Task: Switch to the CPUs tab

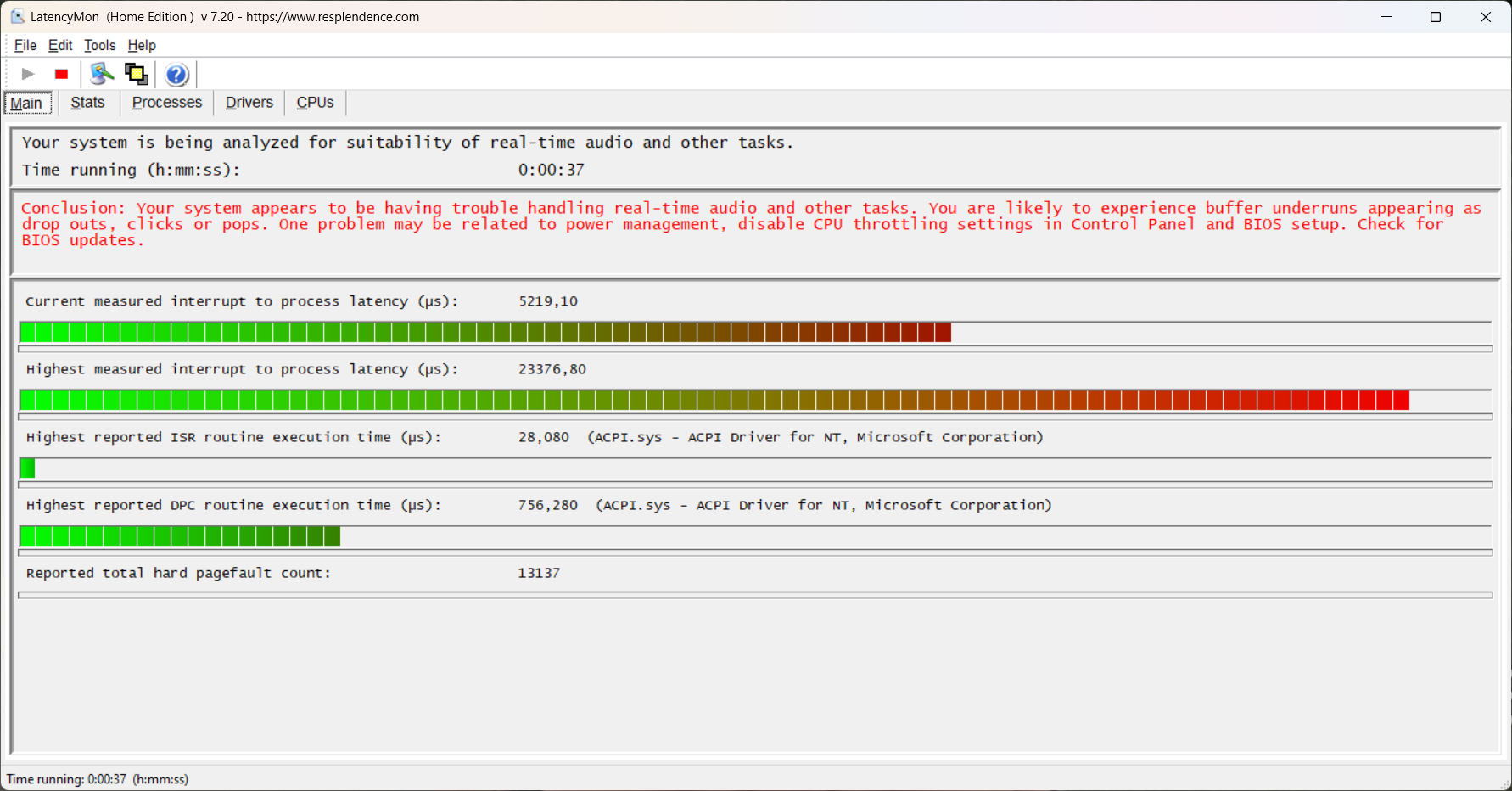Action: pyautogui.click(x=316, y=103)
